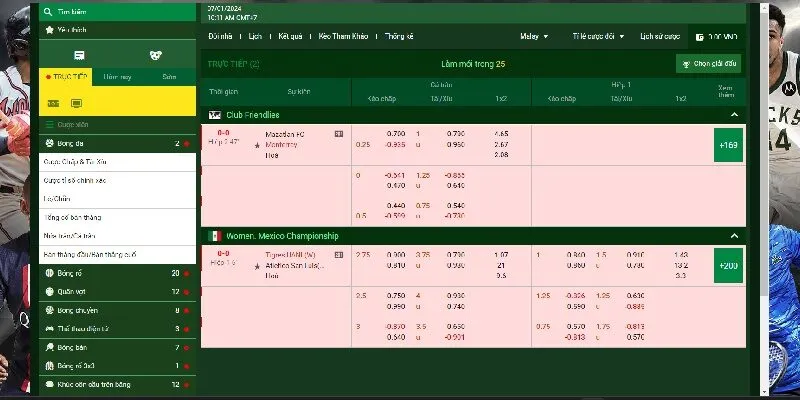Favorite the Mazatlan FC match star
The width and height of the screenshot is (800, 400).
(x=257, y=144)
